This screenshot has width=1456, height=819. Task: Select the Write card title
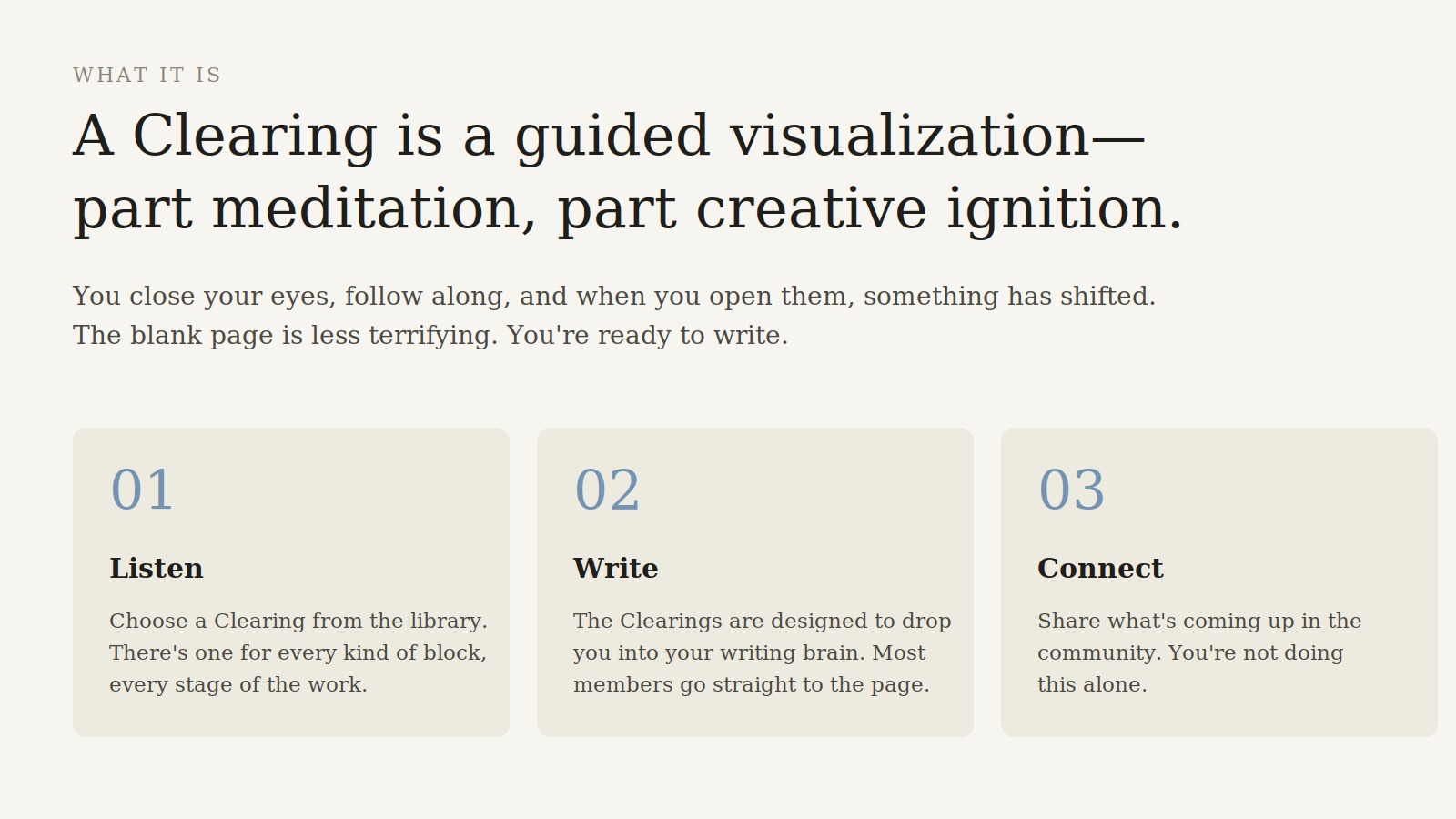[616, 569]
